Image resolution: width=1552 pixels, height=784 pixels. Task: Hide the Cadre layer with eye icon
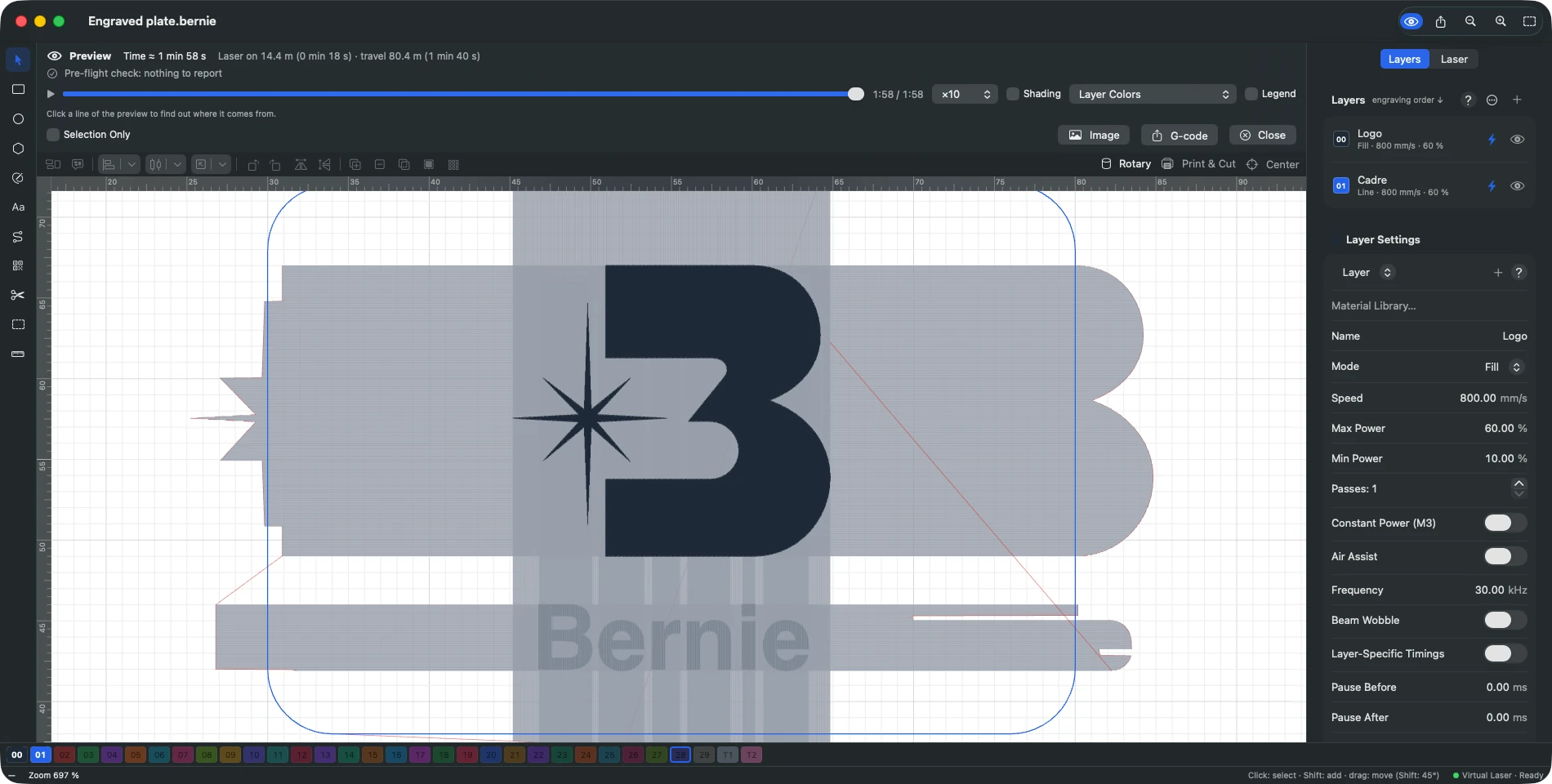tap(1517, 186)
